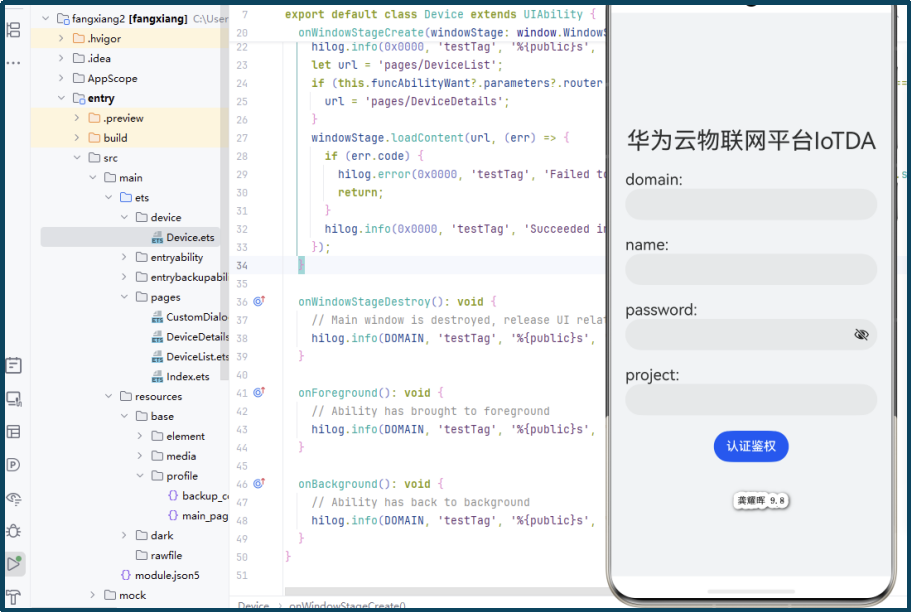Open CustomDialog file in pages
The width and height of the screenshot is (911, 612).
pos(196,317)
